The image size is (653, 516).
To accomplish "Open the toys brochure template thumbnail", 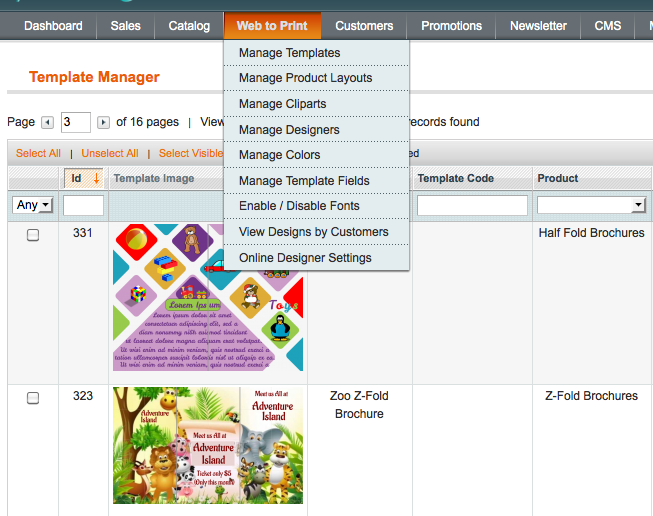I will coord(208,297).
